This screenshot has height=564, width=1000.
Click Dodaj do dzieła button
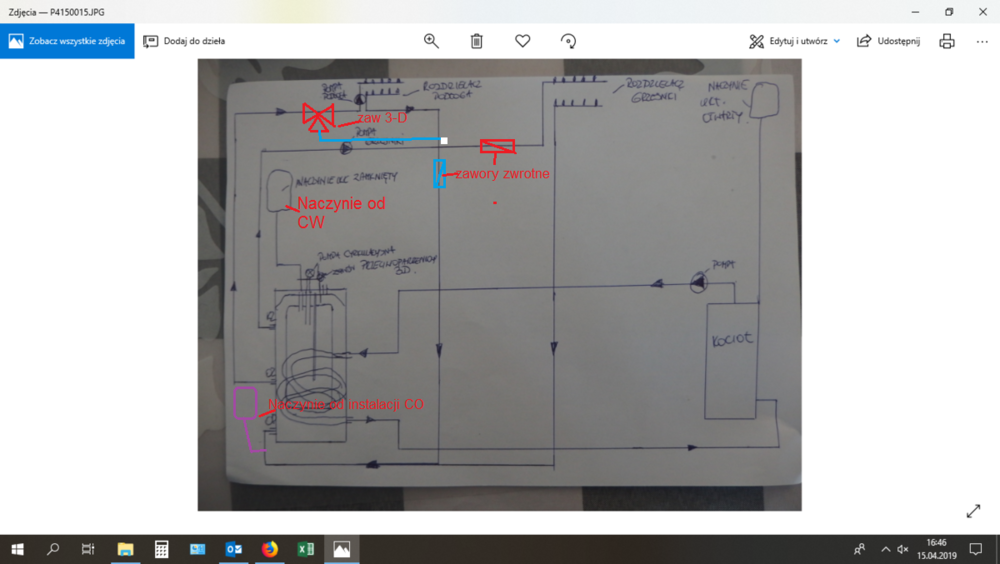(x=184, y=41)
